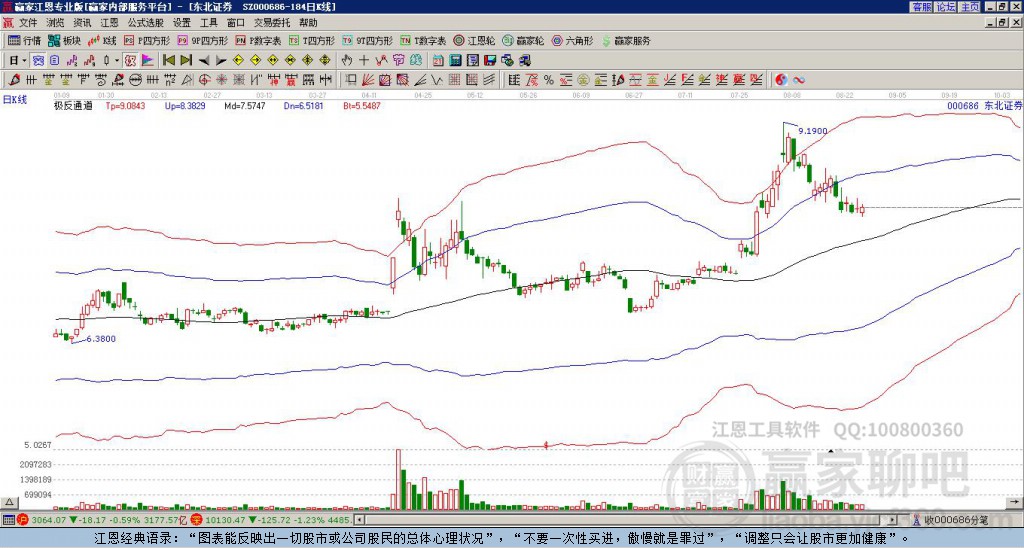This screenshot has width=1024, height=548.
Task: Open the calendar icon in the toolbar
Action: click(438, 60)
